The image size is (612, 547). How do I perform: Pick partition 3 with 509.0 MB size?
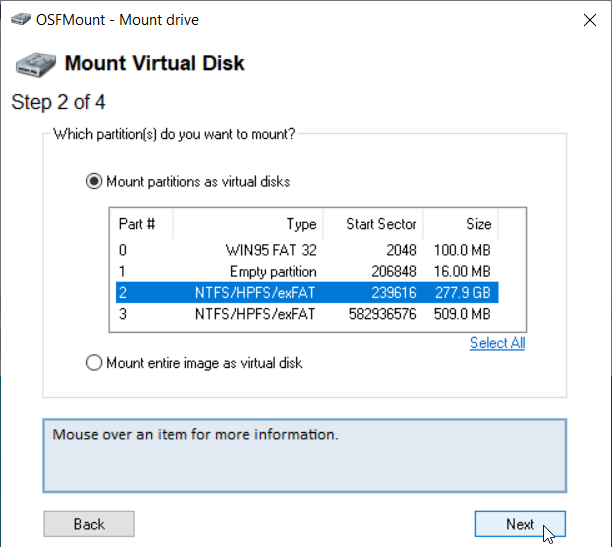[307, 314]
